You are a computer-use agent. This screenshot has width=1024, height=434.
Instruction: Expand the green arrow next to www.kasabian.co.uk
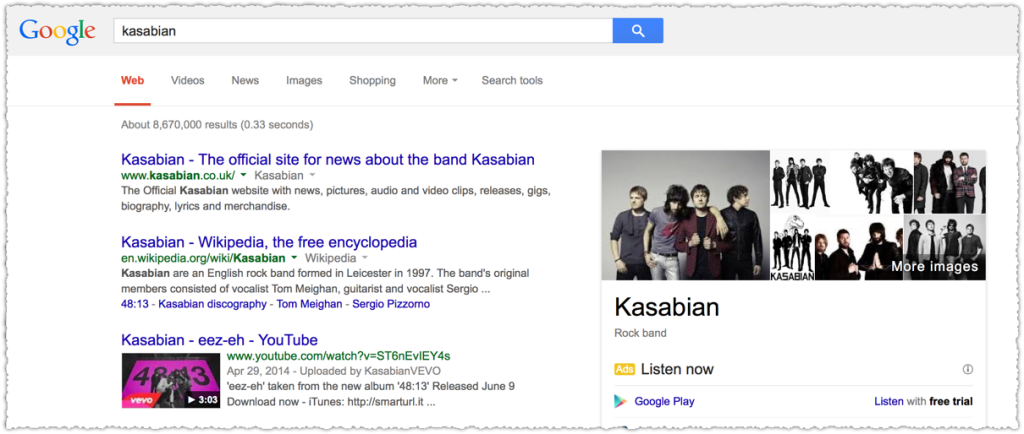click(x=243, y=176)
